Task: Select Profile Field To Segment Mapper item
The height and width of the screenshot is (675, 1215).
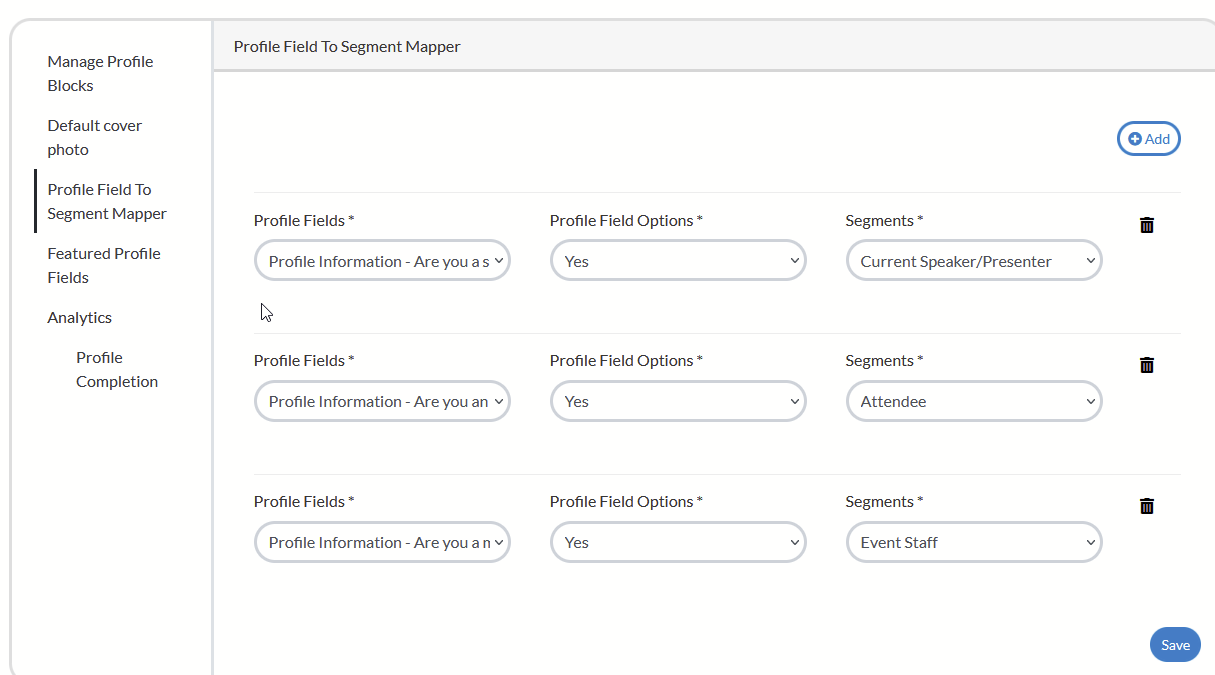Action: coord(106,201)
